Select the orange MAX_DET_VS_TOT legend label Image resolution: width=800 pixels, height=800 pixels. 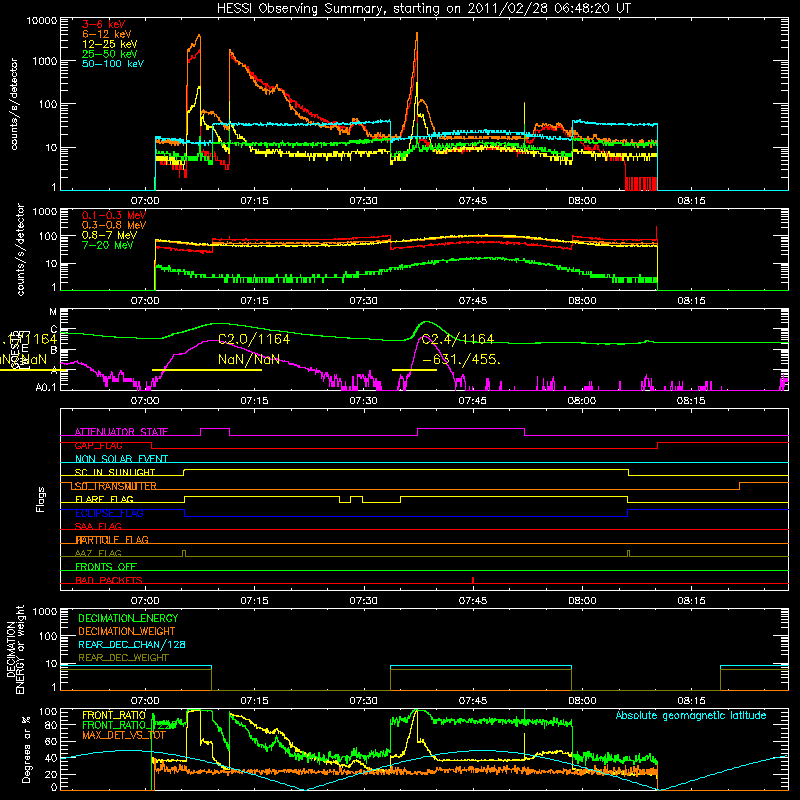(124, 735)
